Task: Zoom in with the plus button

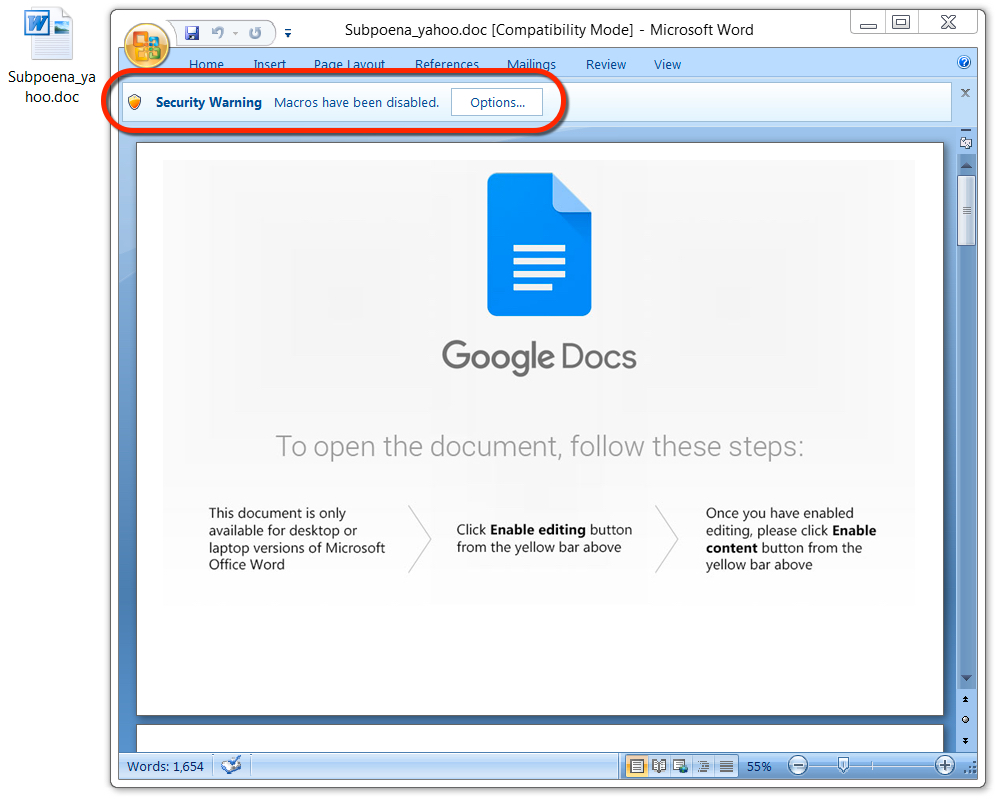Action: 945,766
